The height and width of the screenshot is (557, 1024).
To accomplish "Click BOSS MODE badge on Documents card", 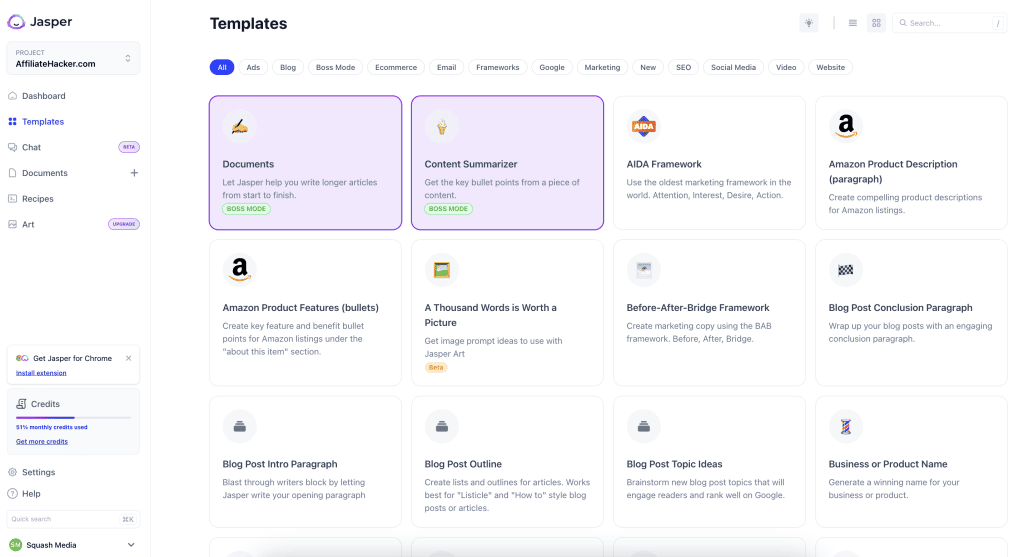I will point(246,209).
